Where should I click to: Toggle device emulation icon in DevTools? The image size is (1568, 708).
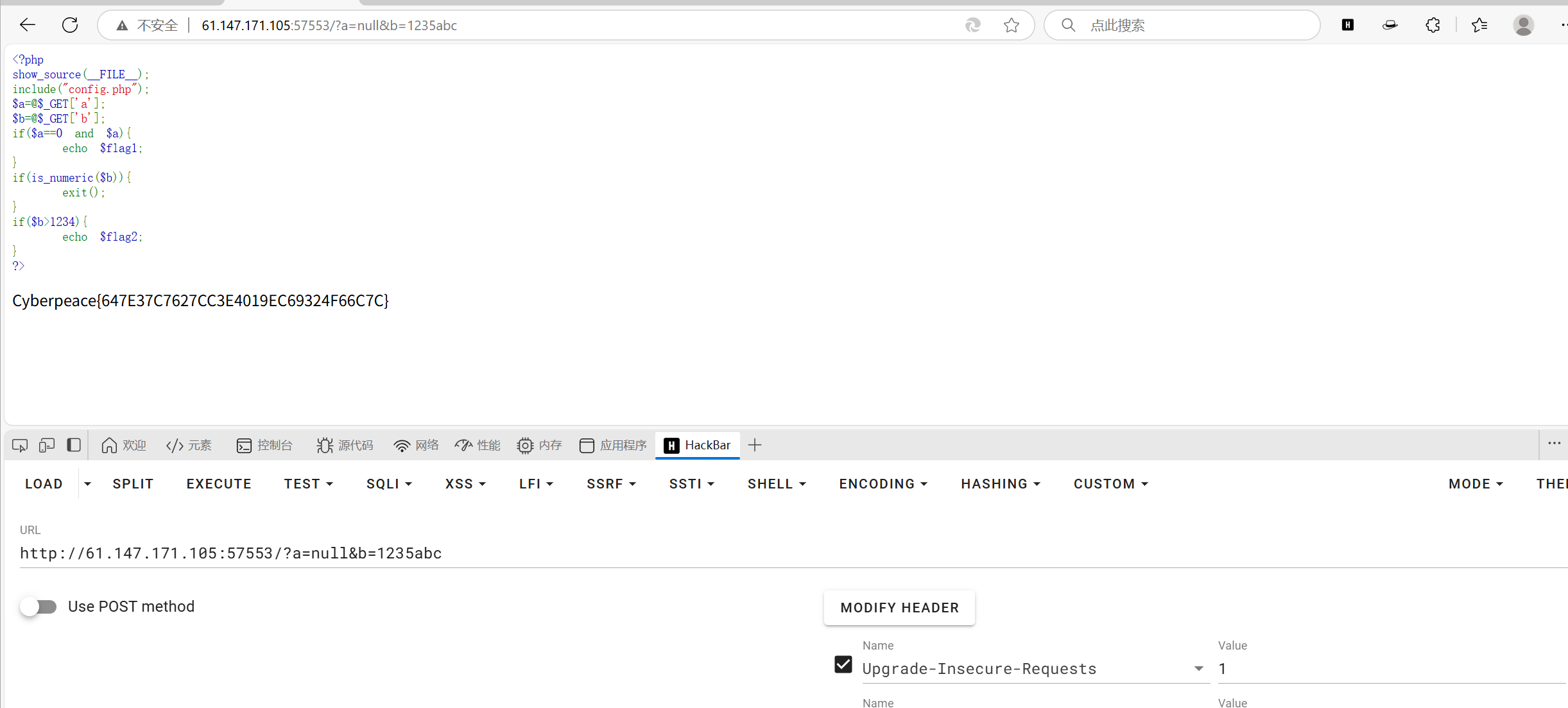(x=47, y=445)
